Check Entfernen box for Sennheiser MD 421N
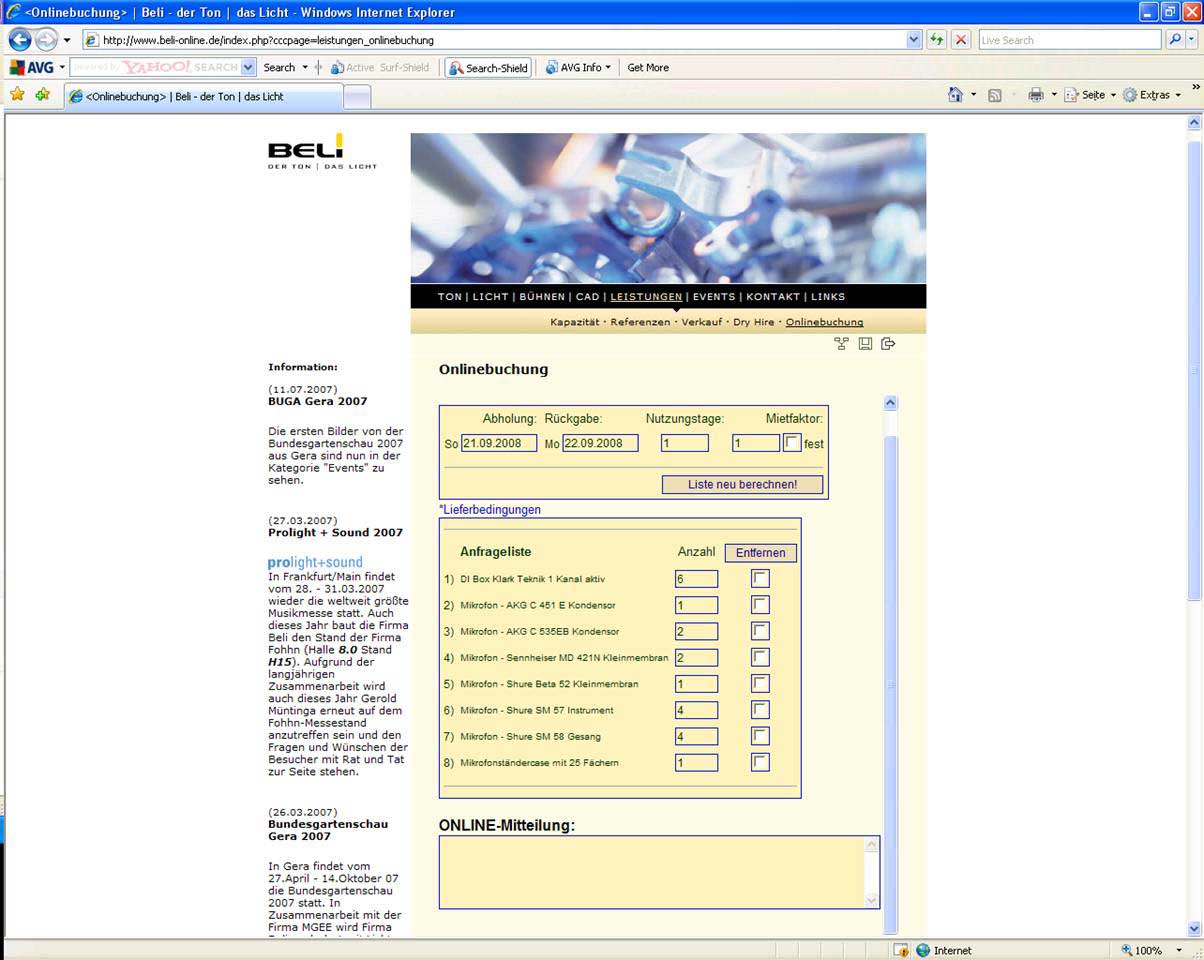 pyautogui.click(x=761, y=657)
